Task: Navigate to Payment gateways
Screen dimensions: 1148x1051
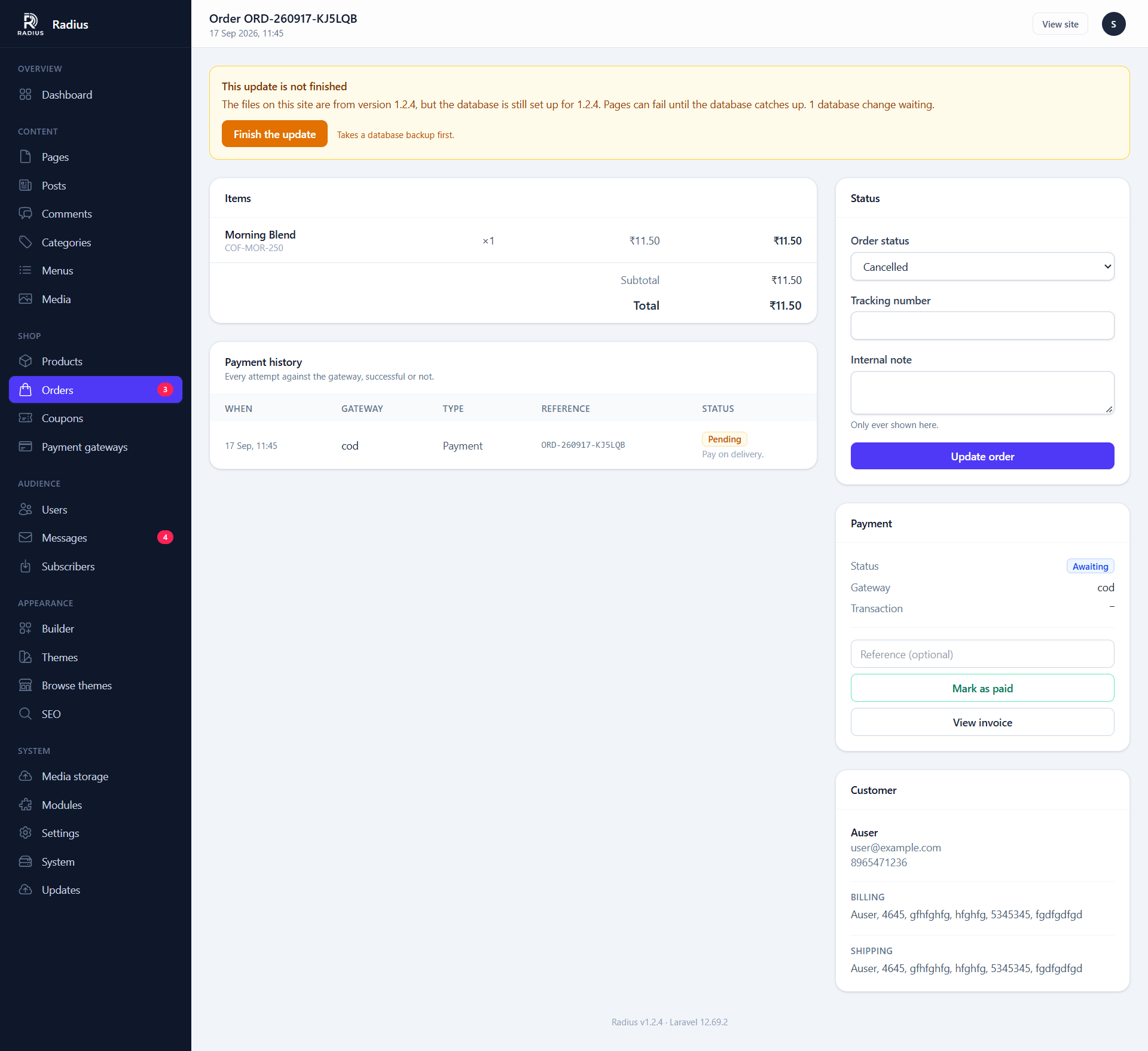Action: pos(96,447)
